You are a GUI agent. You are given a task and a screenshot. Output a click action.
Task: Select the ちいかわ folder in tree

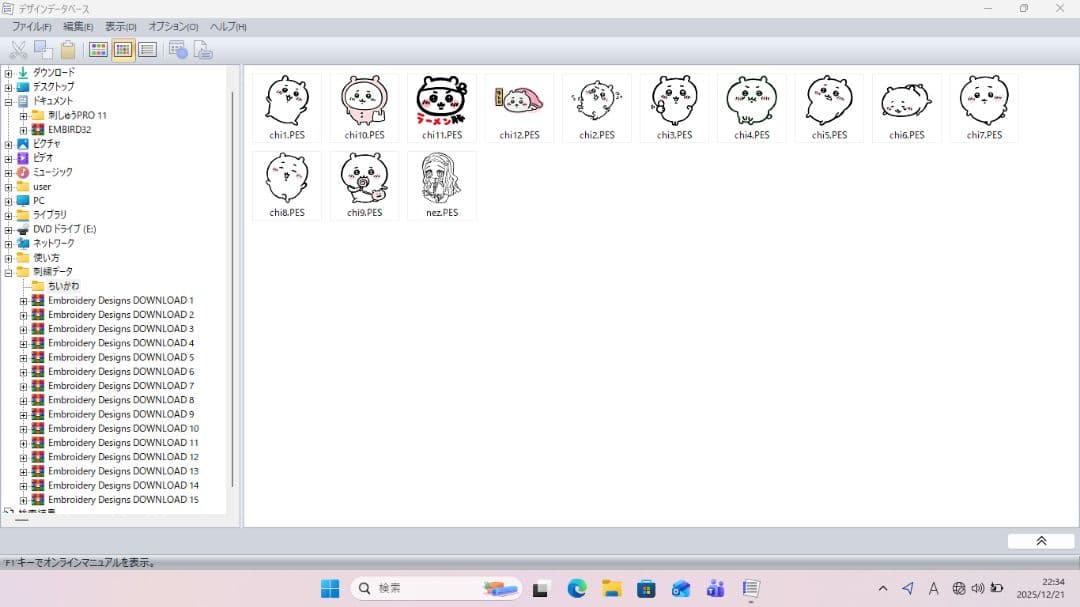(63, 286)
